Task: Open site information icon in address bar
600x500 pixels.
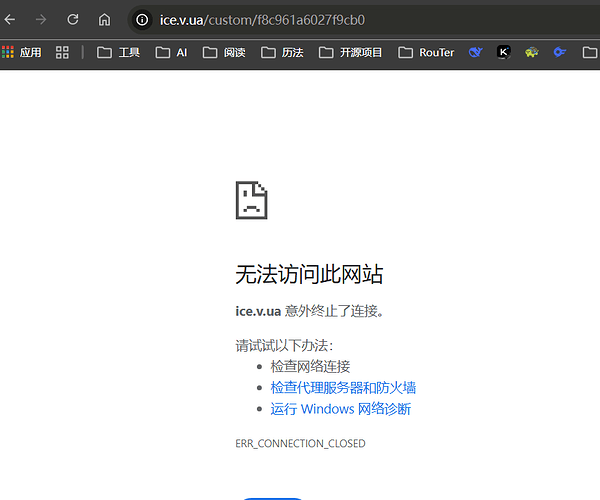Action: [142, 20]
